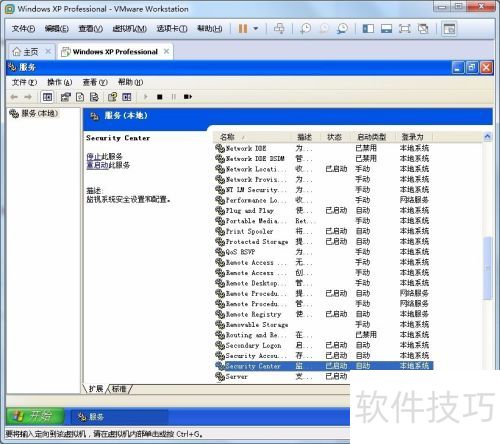Select the Routing and Re... service row

pos(324,335)
